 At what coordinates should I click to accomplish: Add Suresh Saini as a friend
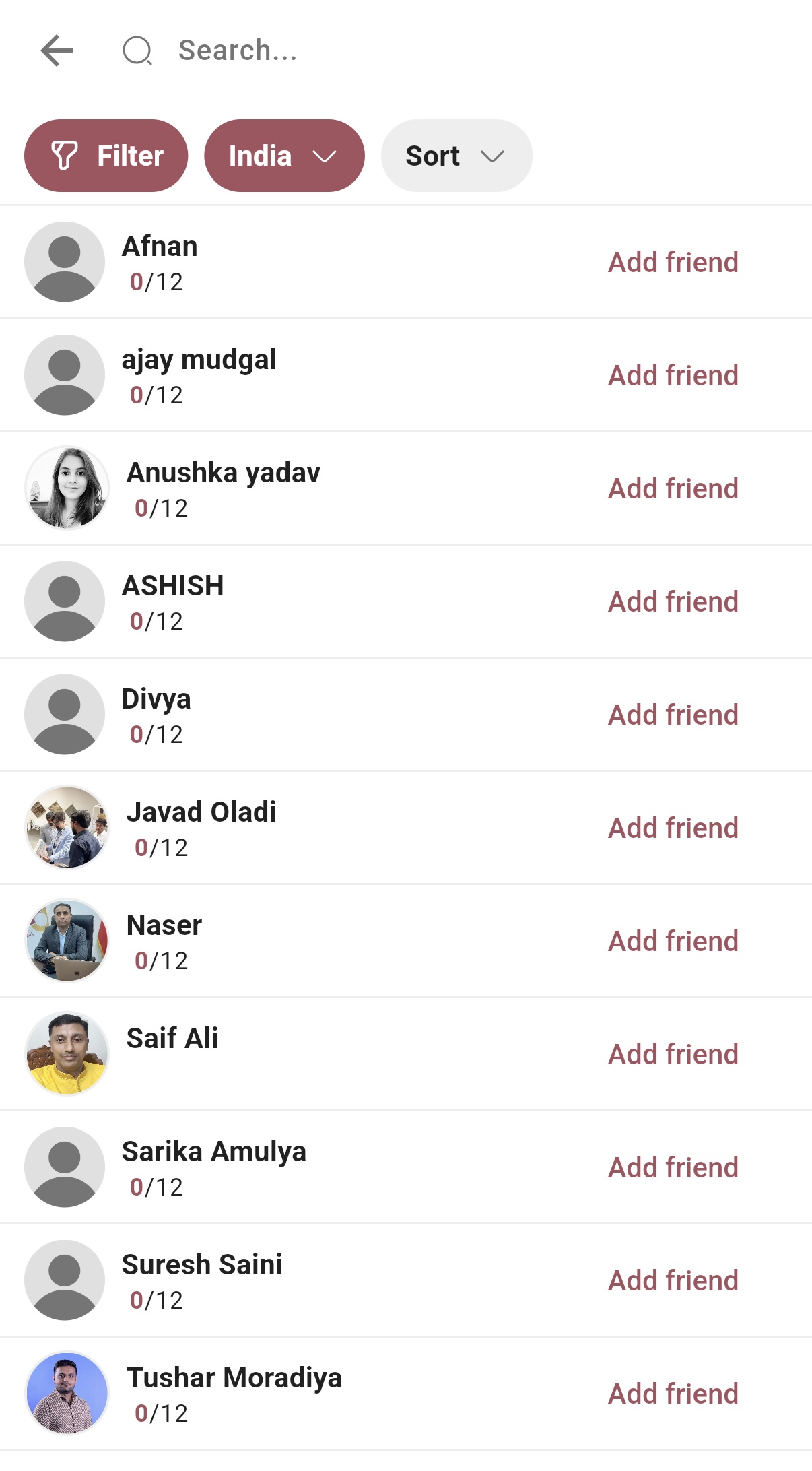click(x=673, y=1280)
